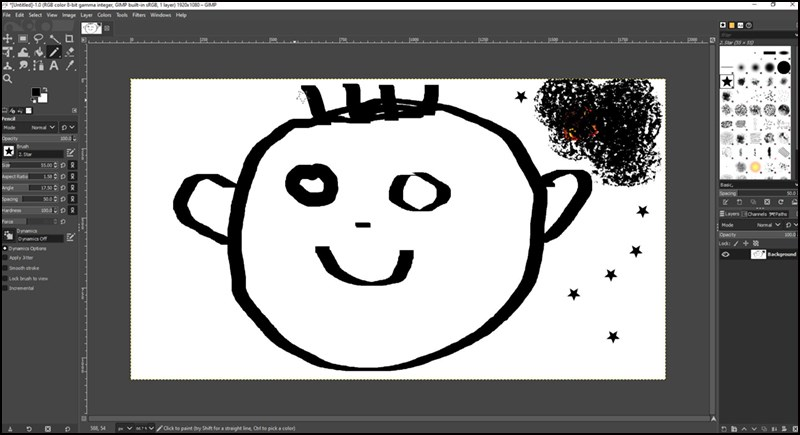
Task: Click the foreground black color swatch
Action: tap(35, 92)
